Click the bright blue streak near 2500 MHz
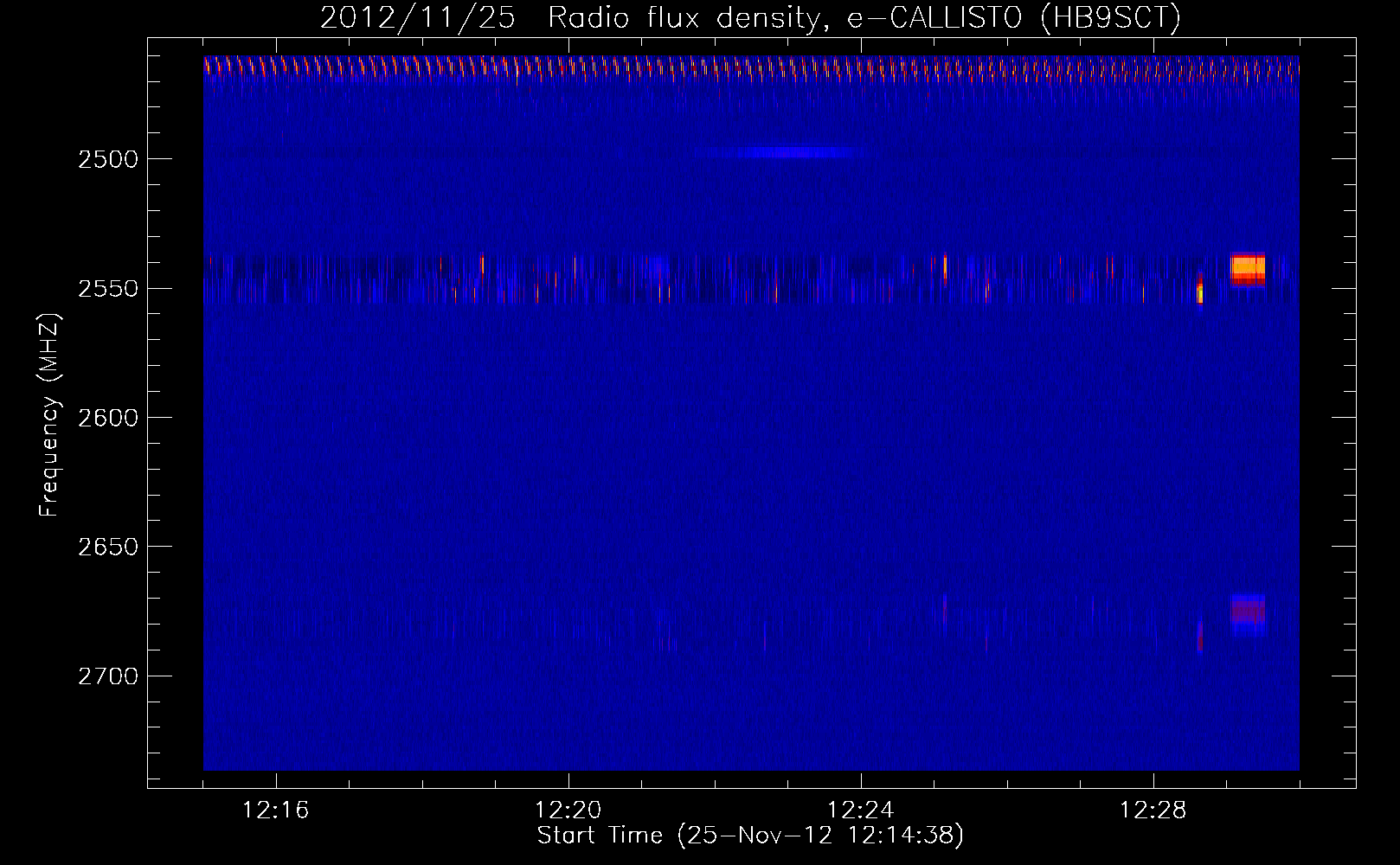The height and width of the screenshot is (865, 1400). click(x=794, y=152)
